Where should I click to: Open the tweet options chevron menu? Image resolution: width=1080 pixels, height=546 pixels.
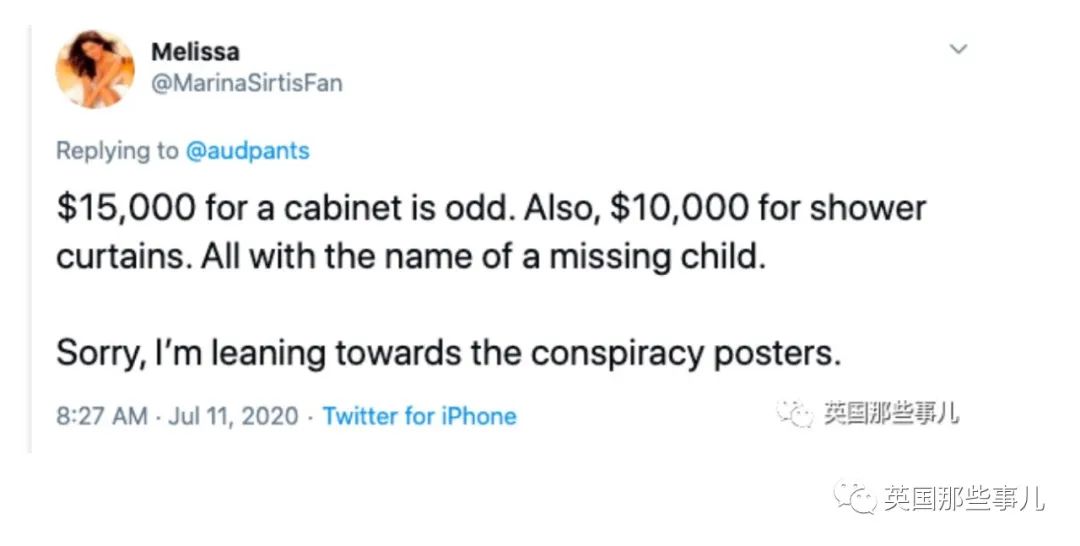[x=958, y=49]
